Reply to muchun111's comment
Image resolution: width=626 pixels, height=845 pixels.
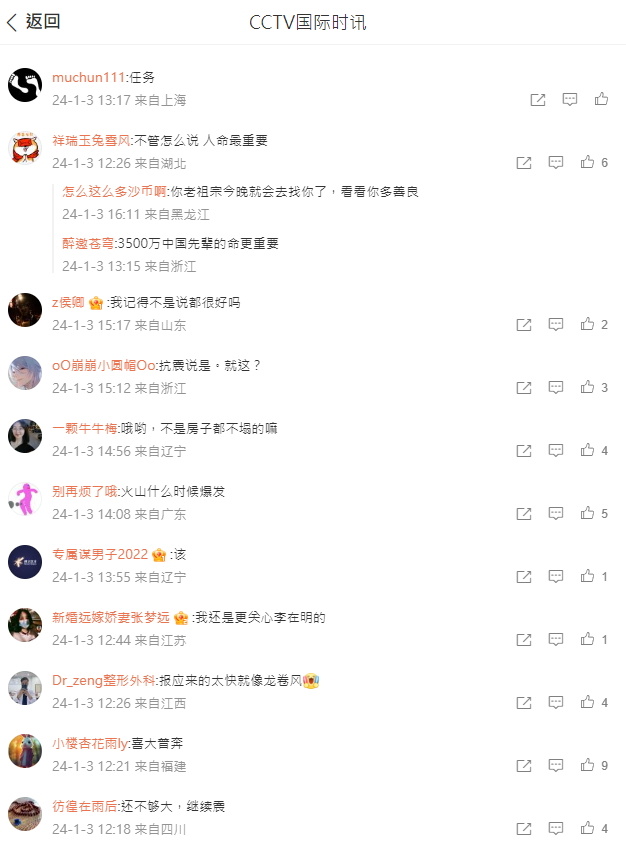tap(569, 100)
